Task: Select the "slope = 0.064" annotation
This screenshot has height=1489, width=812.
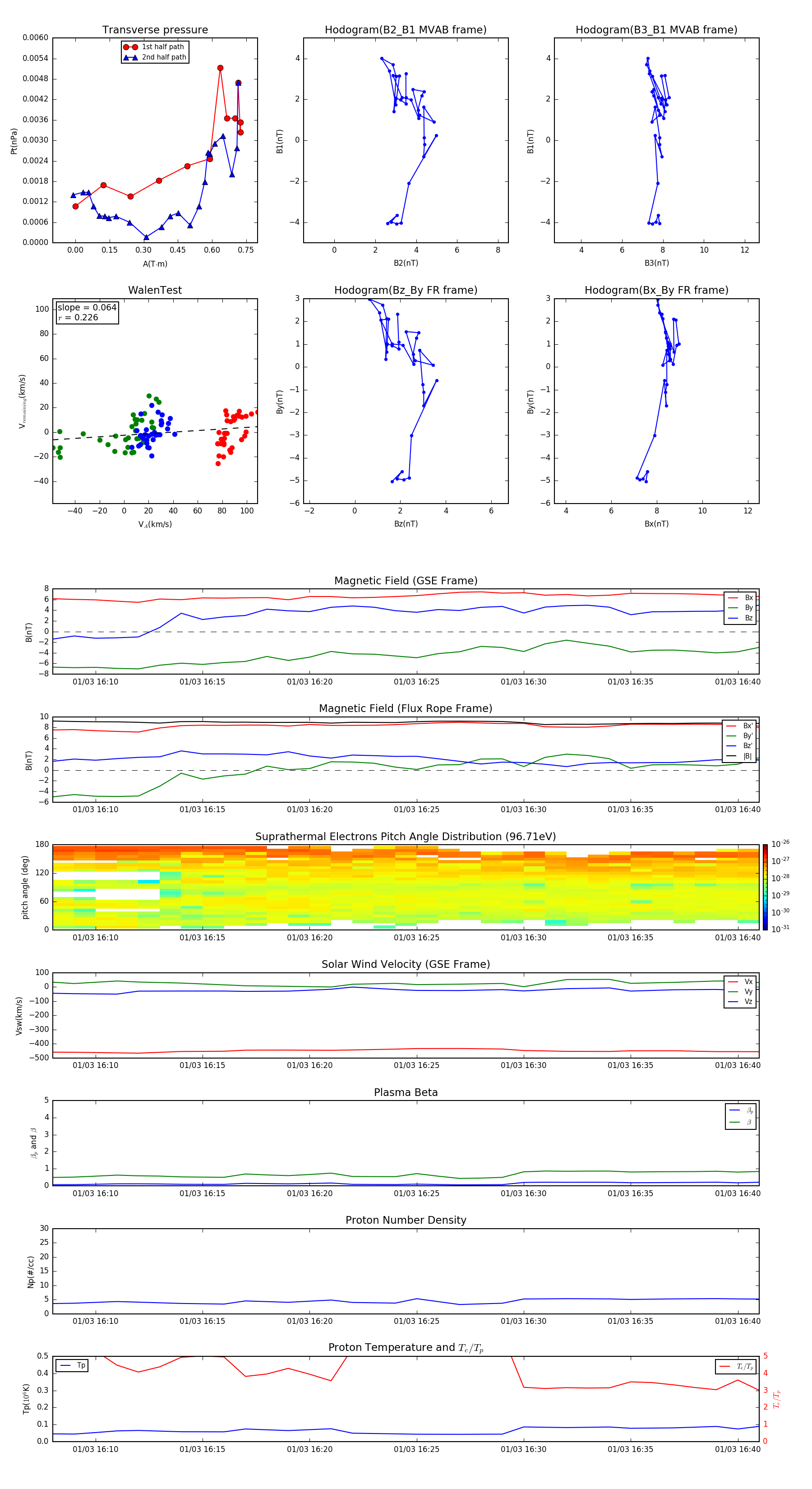Action: 87,308
